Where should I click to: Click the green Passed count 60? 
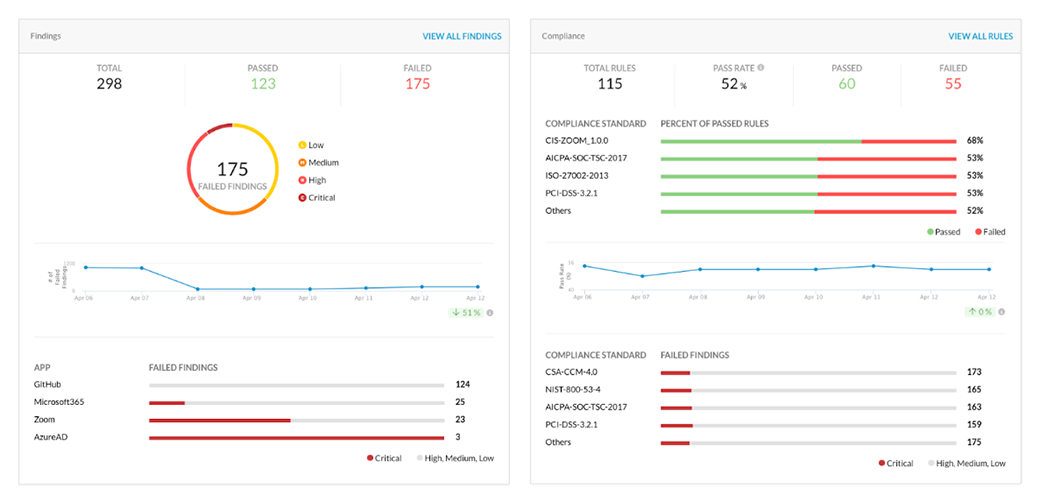coord(846,84)
